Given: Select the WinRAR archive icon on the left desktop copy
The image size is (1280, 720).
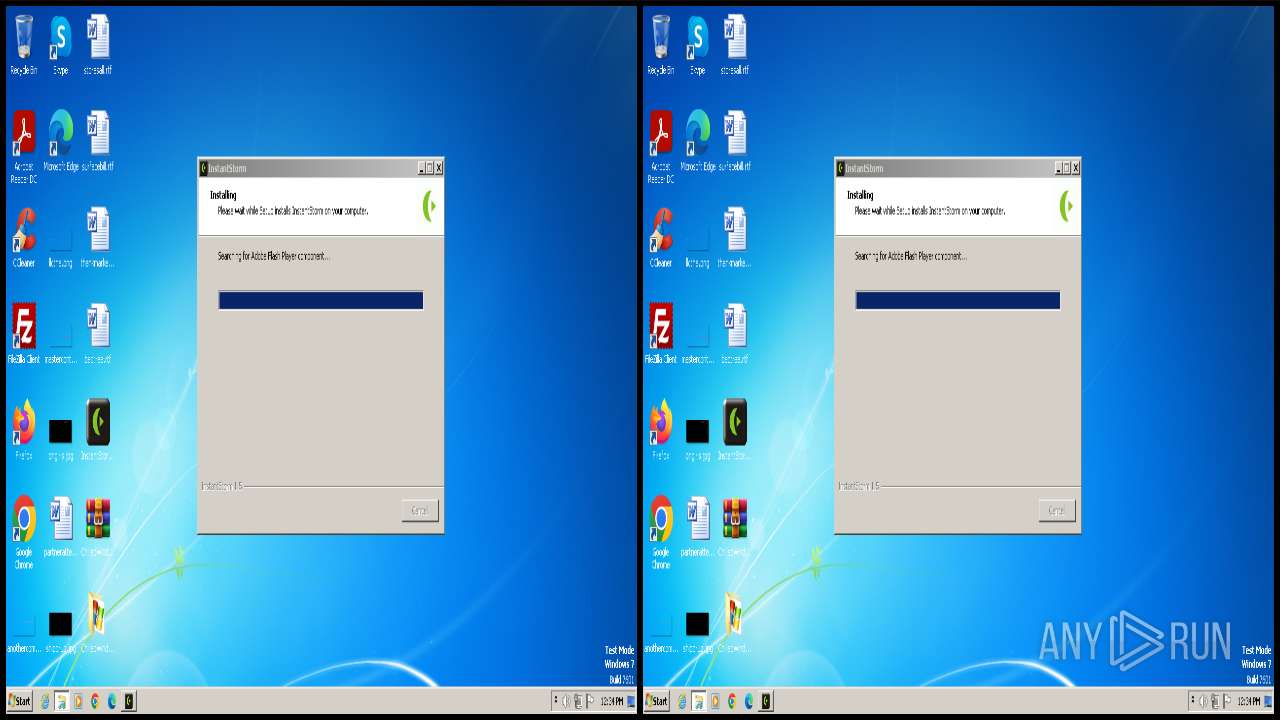Looking at the screenshot, I should click(98, 526).
